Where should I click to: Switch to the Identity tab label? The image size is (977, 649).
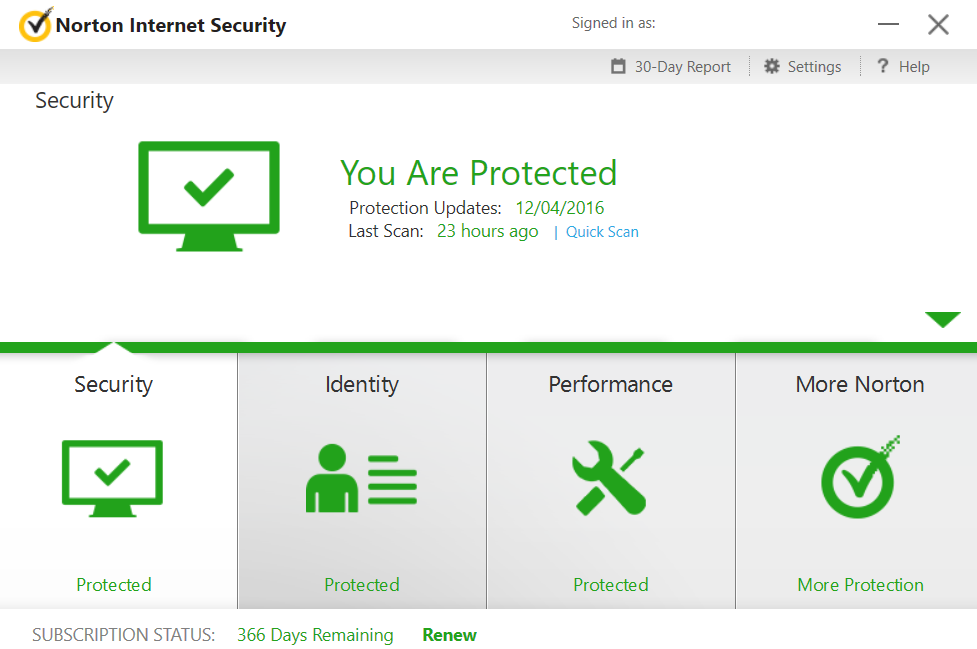click(362, 384)
